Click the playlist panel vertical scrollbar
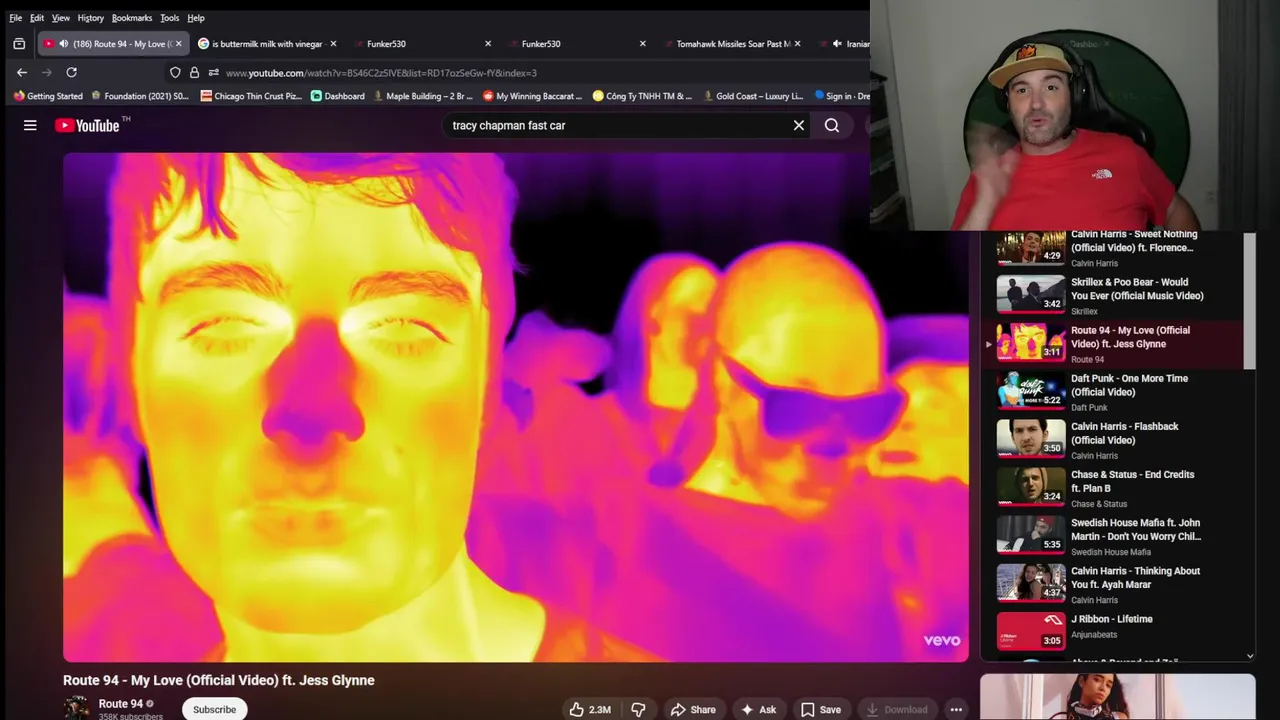 point(1249,300)
